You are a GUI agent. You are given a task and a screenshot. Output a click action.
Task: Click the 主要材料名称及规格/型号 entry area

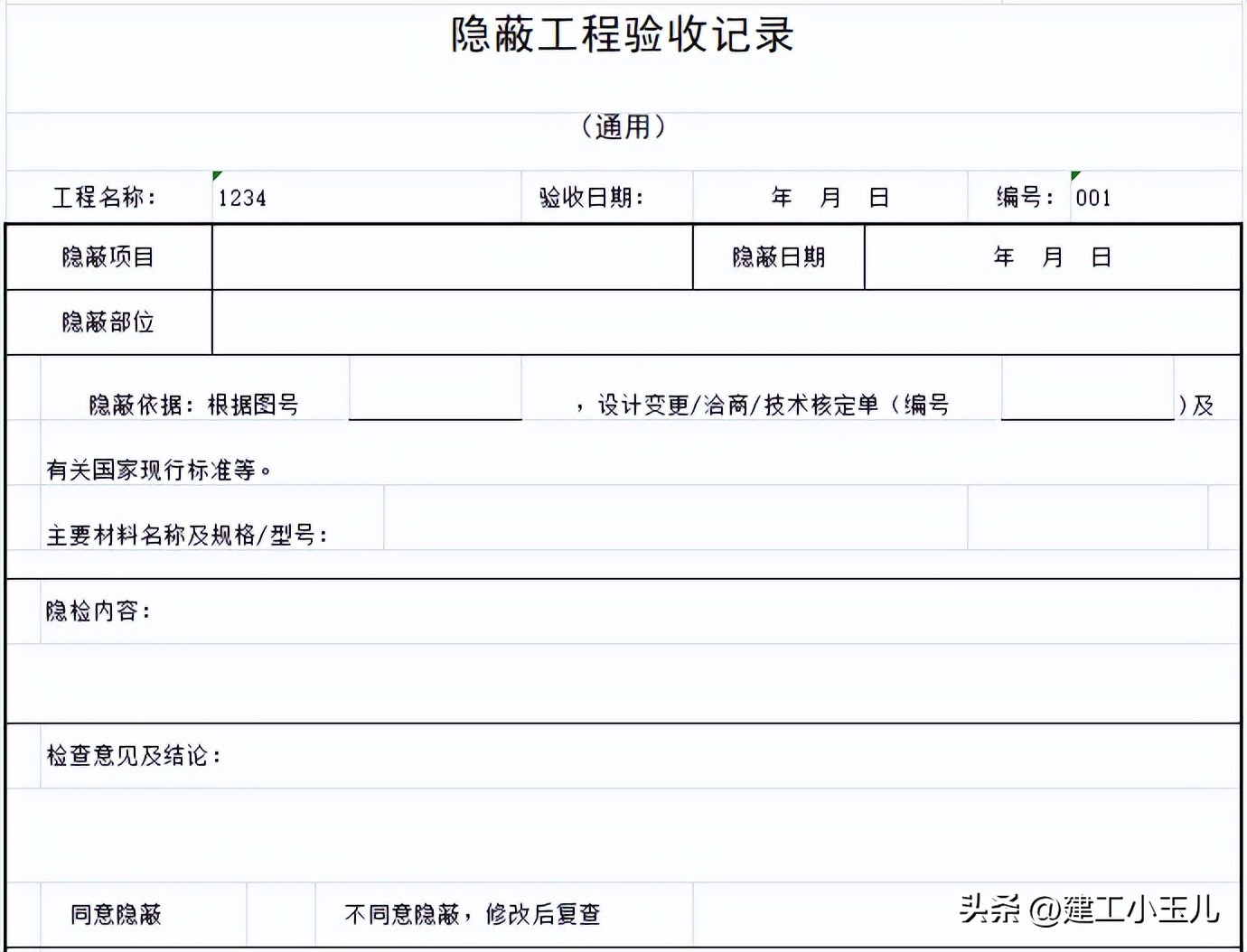point(678,519)
